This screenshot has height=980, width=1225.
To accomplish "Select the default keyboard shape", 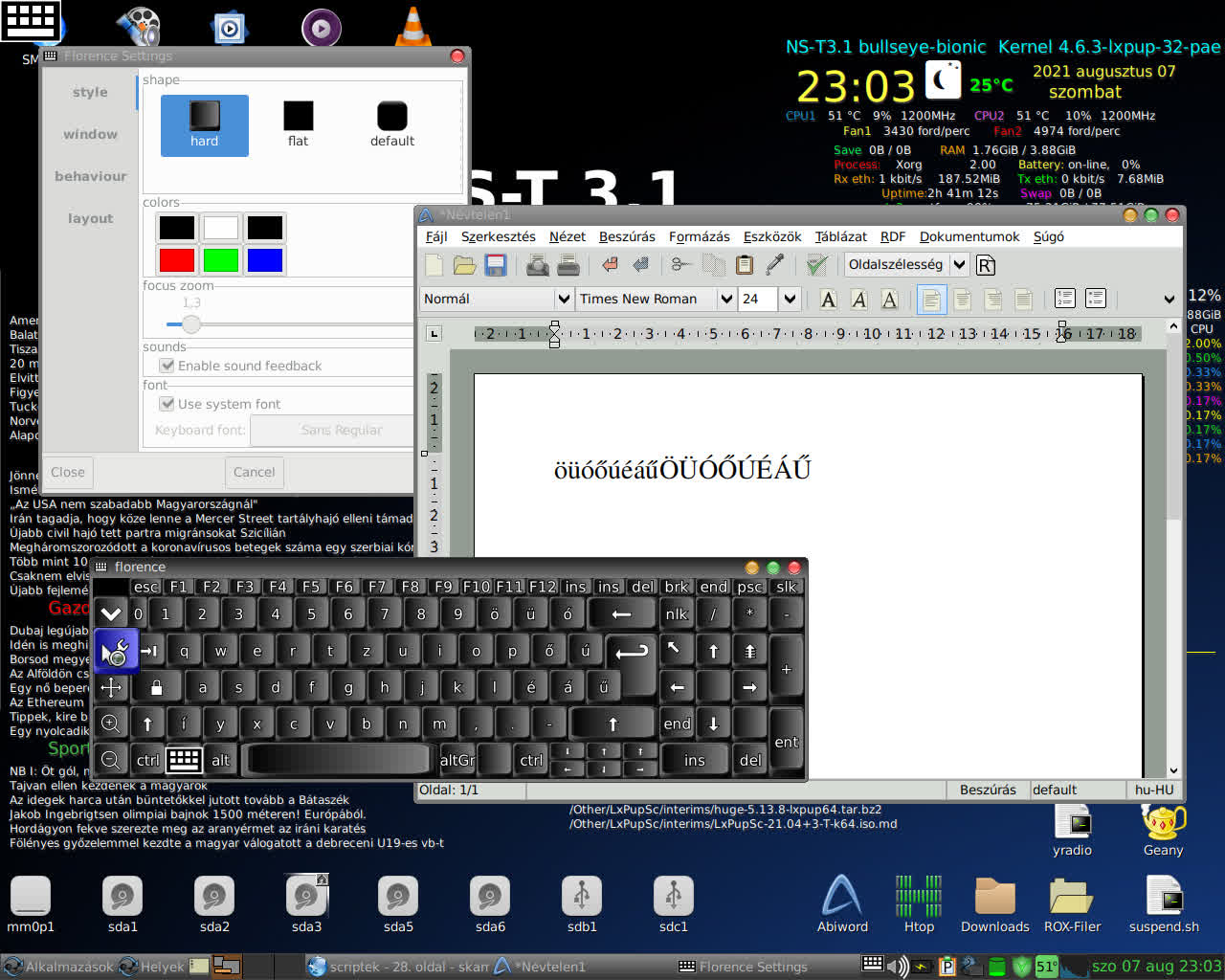I will 392,125.
